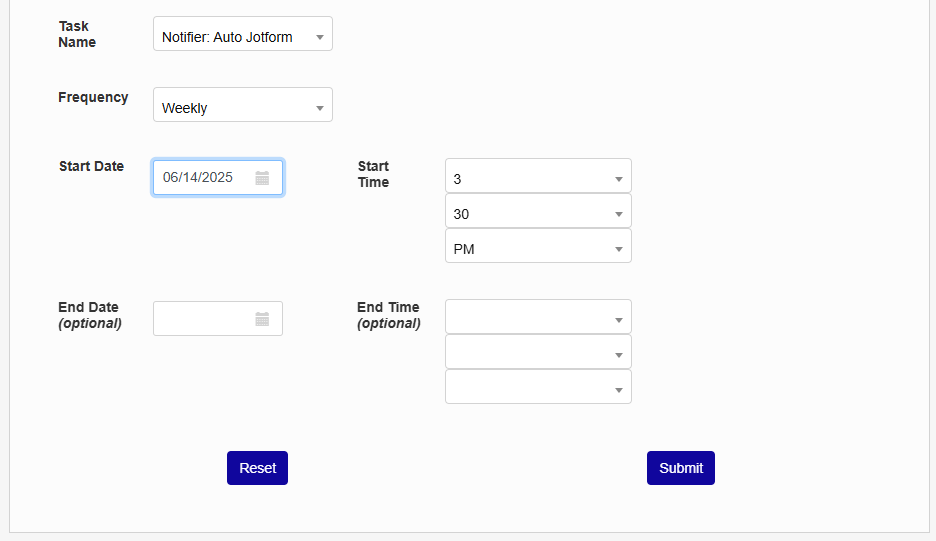Click the Frequency label
This screenshot has height=541, width=936.
[x=93, y=97]
